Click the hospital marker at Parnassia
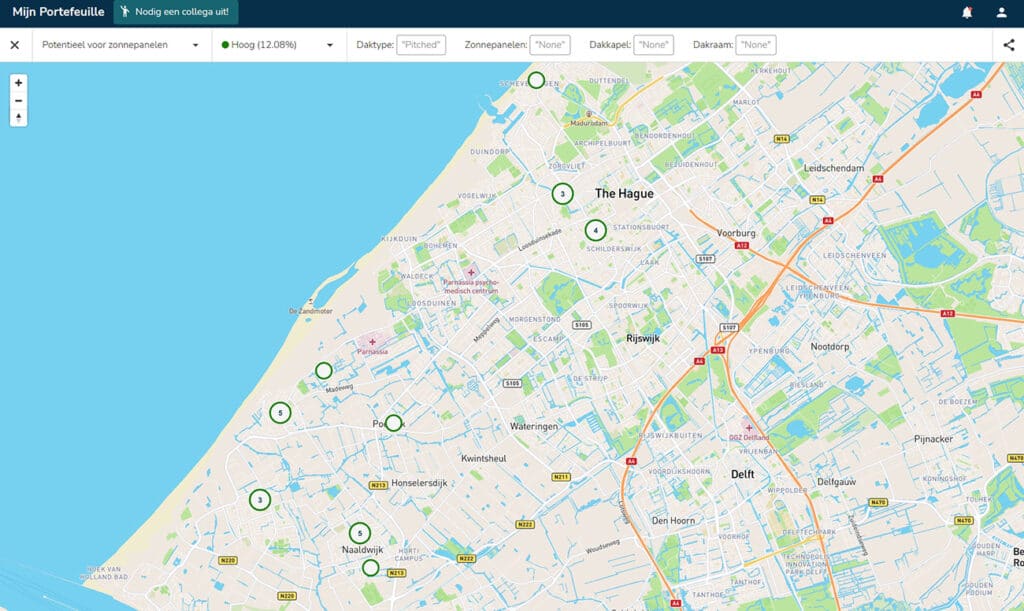 point(372,342)
